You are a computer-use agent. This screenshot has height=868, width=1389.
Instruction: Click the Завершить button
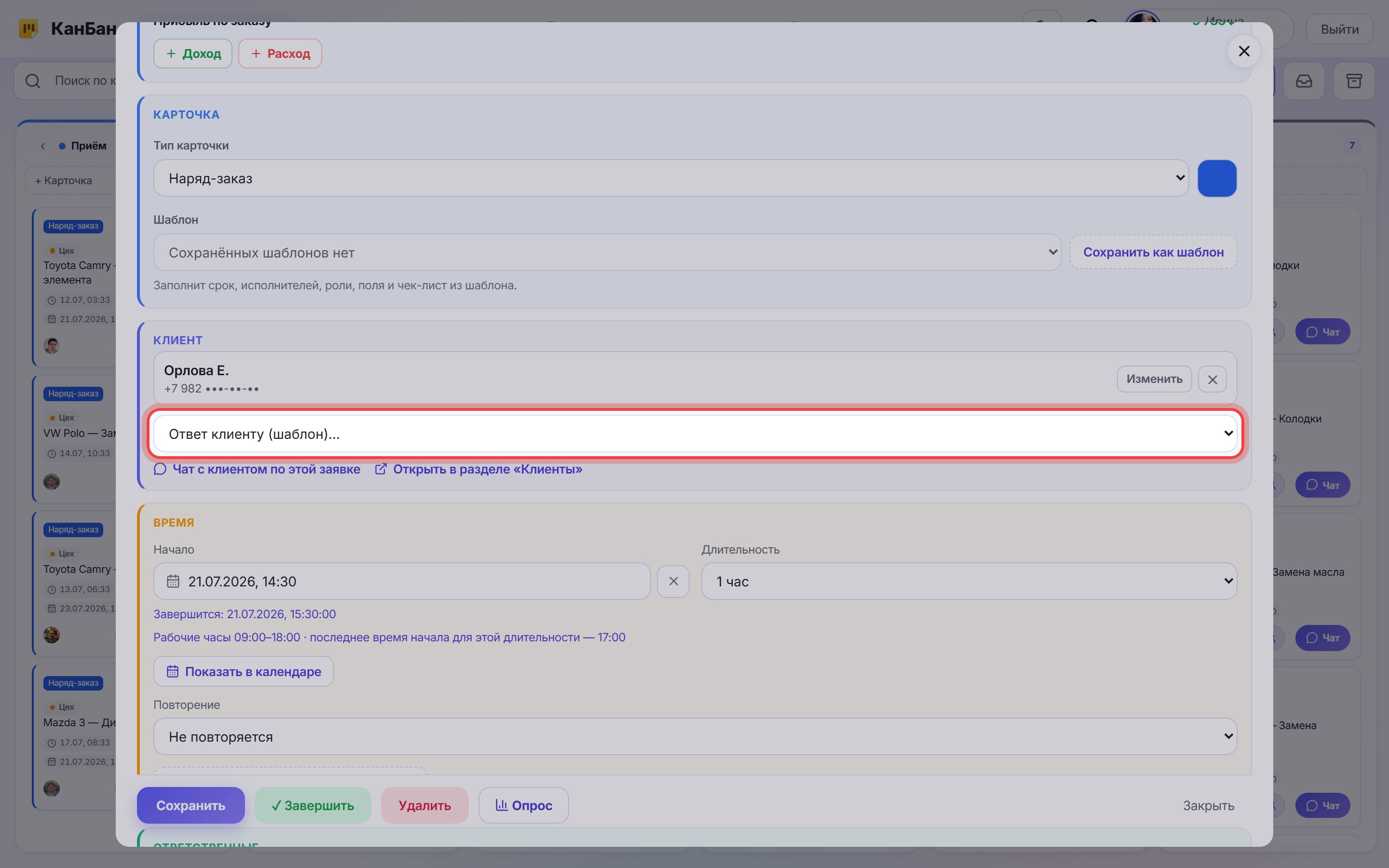(313, 805)
